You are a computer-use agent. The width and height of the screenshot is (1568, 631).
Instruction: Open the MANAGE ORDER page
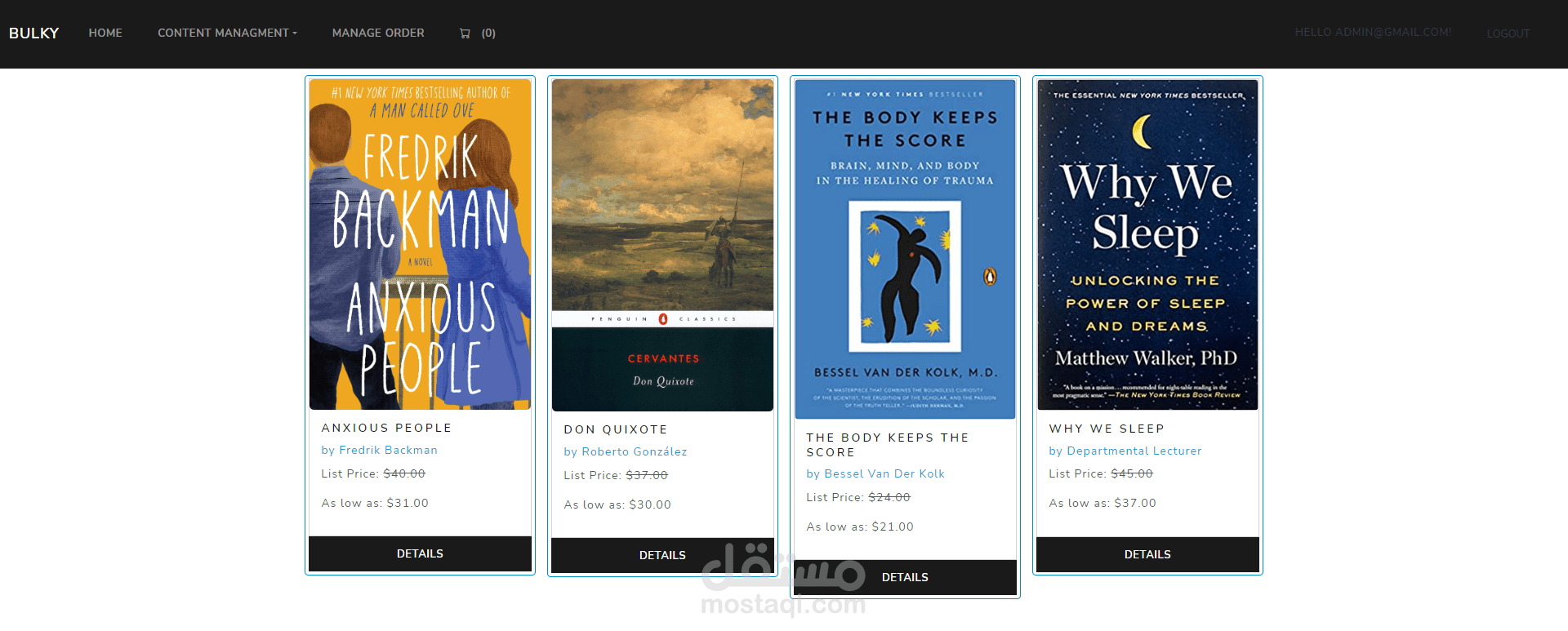378,33
